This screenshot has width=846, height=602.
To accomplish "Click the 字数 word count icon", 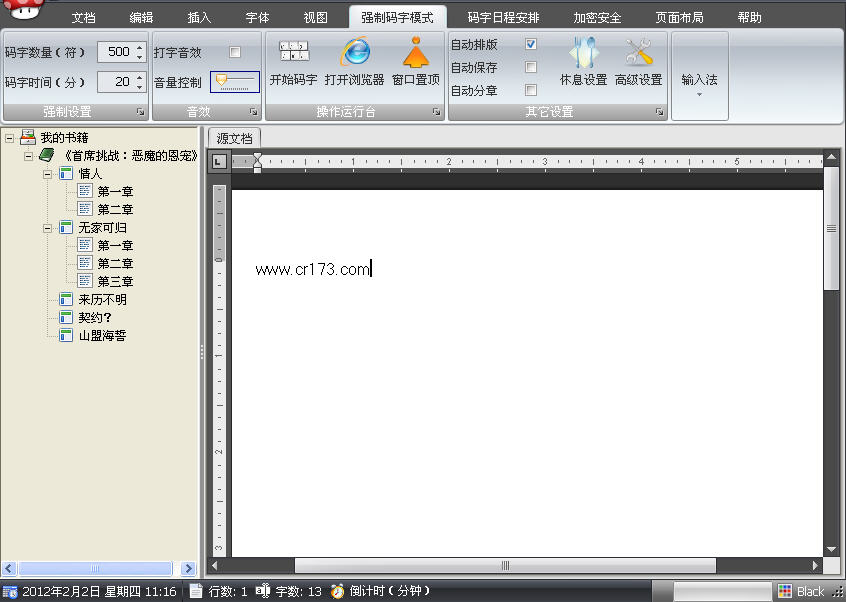I will (x=262, y=591).
